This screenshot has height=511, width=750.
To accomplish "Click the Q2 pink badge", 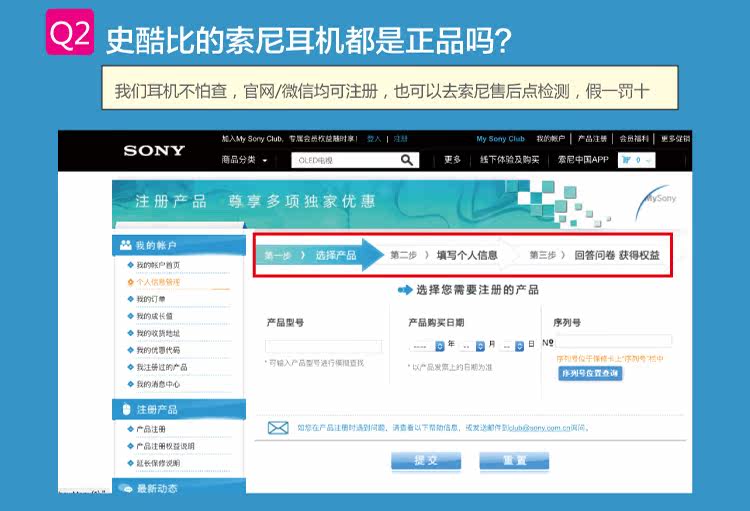I will click(70, 32).
